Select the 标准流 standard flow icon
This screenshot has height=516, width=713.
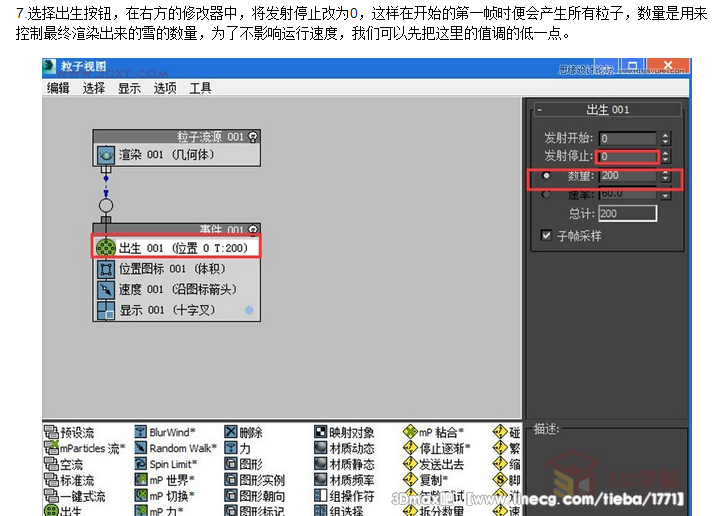coord(51,480)
